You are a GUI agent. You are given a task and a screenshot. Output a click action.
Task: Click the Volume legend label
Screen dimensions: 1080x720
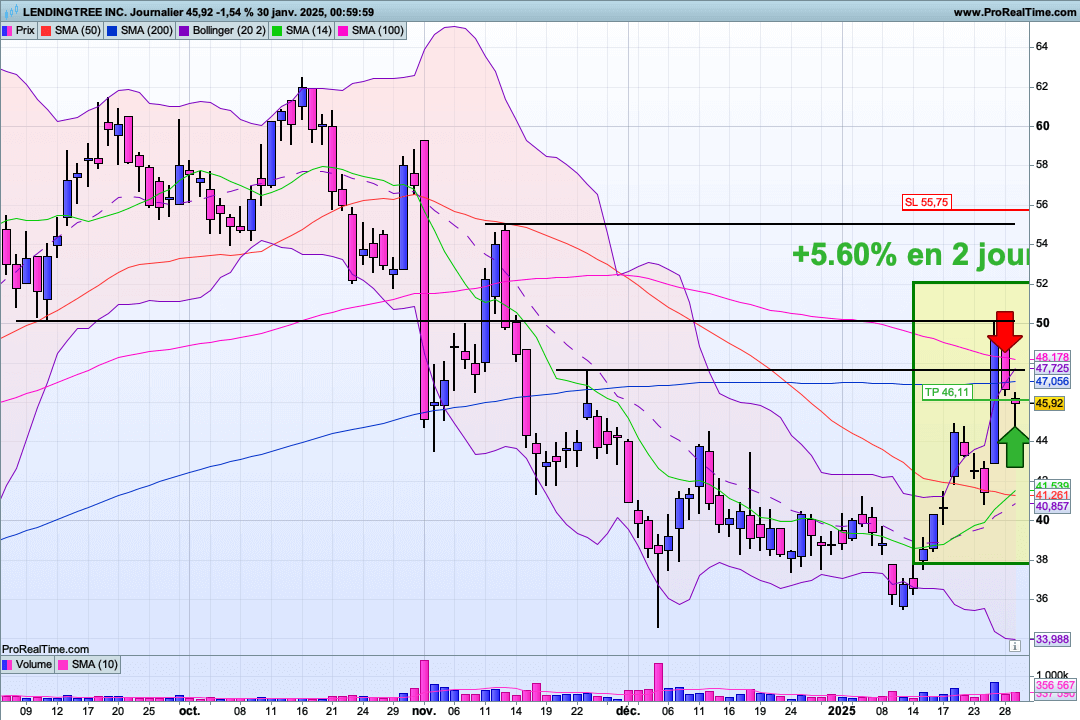[33, 664]
